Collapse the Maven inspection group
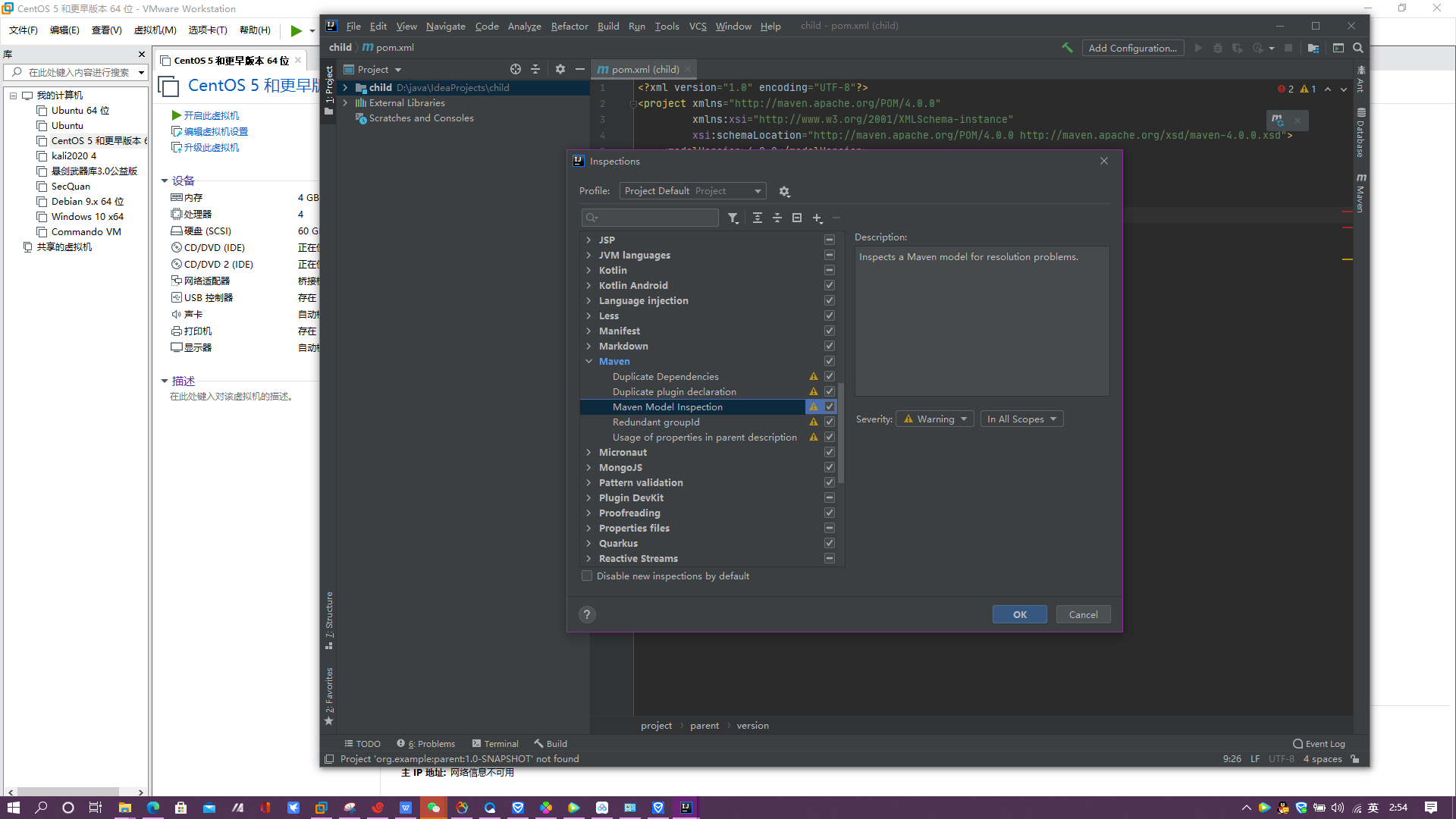 tap(588, 362)
